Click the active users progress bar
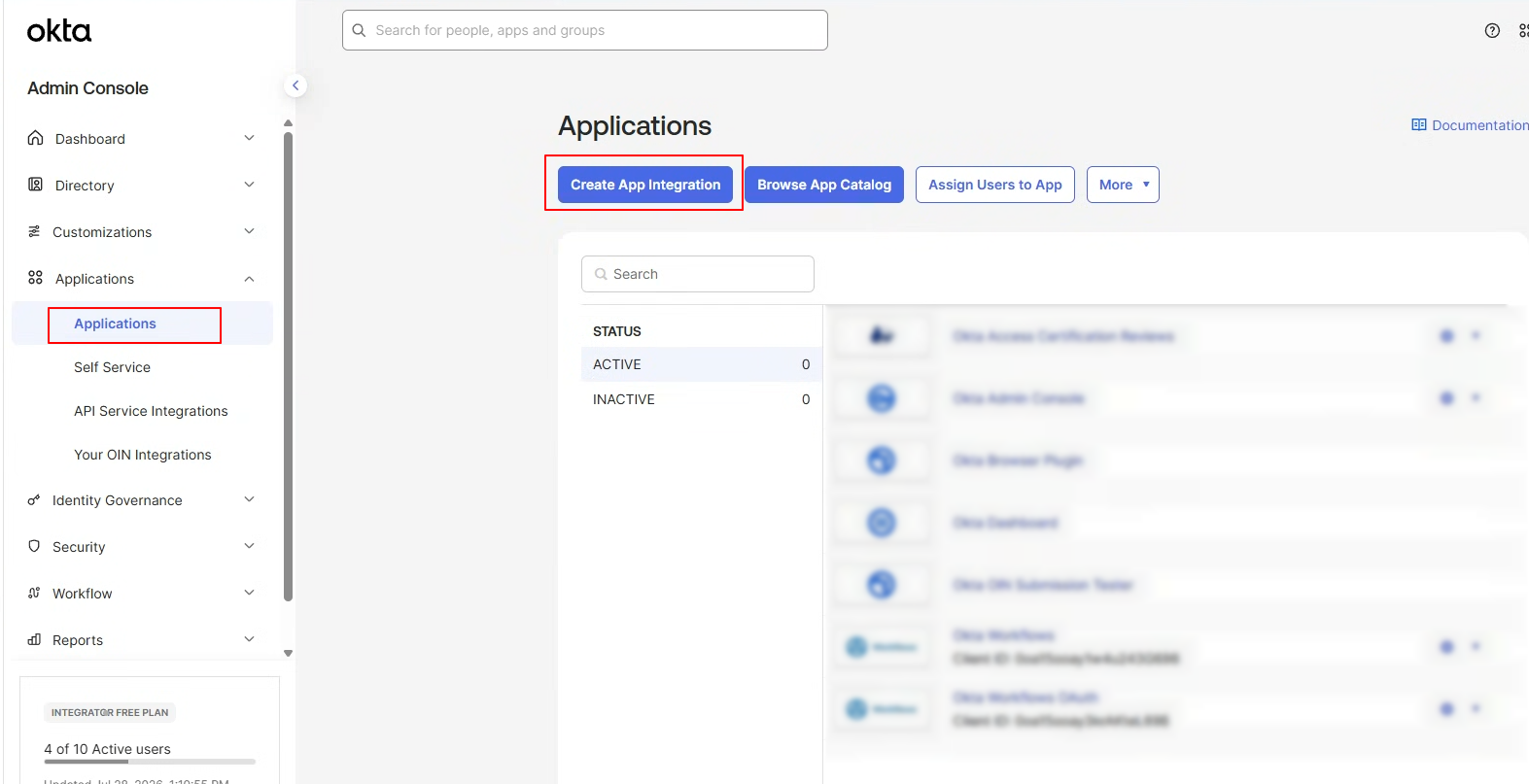Image resolution: width=1529 pixels, height=784 pixels. (x=150, y=762)
